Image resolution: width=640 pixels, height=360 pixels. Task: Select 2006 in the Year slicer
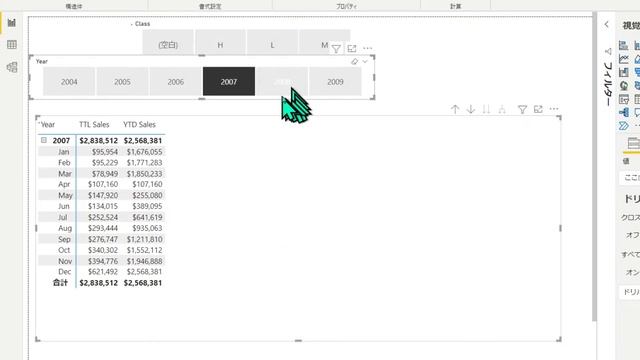click(176, 82)
